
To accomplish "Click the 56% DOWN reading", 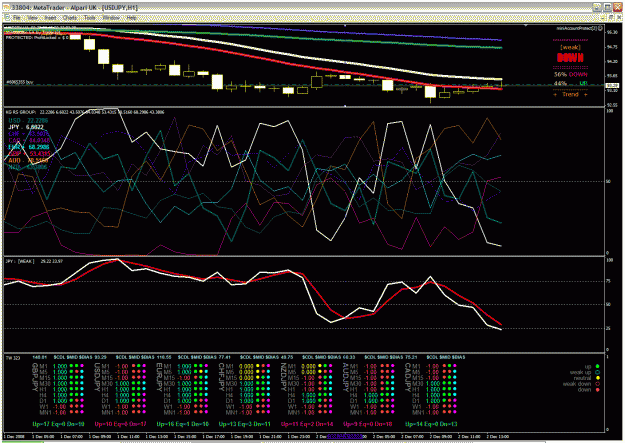I will coord(570,75).
